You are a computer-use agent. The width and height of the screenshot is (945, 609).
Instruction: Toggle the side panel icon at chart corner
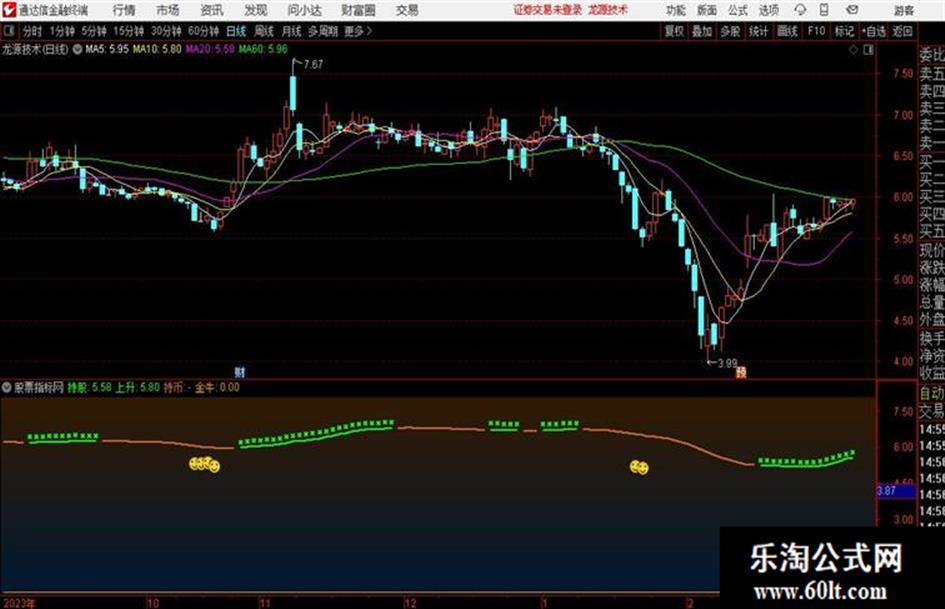(x=868, y=50)
